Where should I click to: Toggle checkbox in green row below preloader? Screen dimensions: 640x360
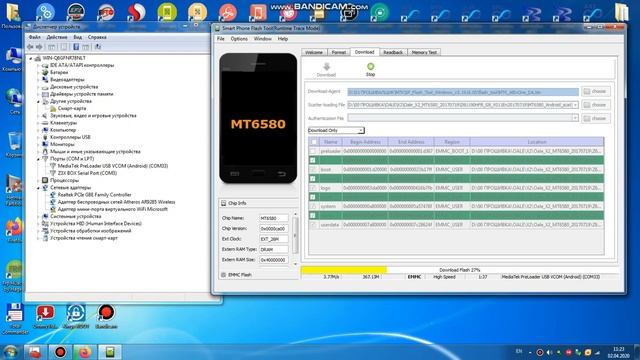[x=313, y=160]
